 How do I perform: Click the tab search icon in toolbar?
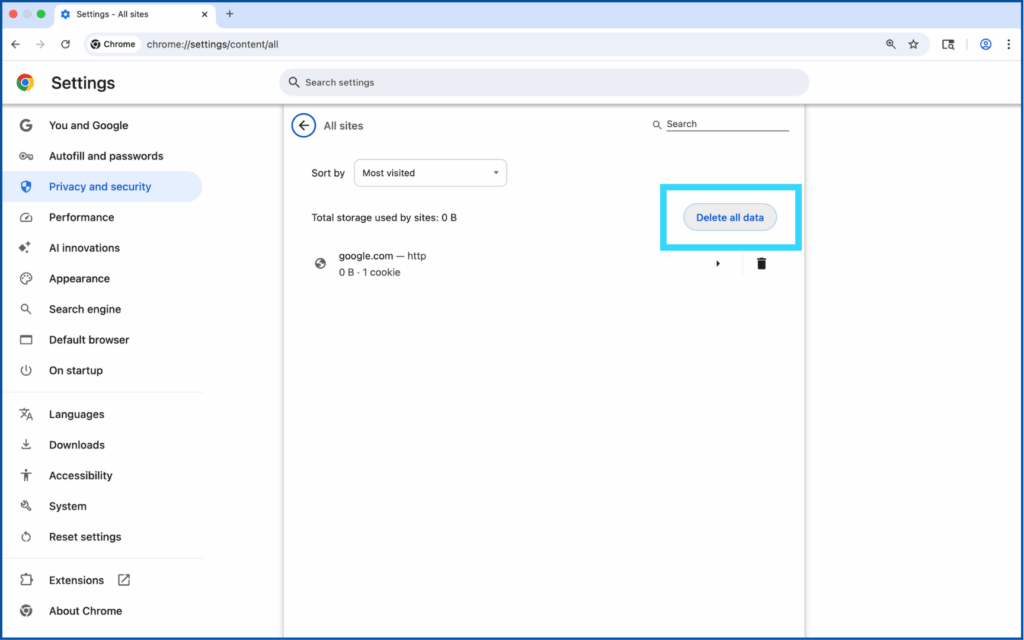click(x=948, y=44)
